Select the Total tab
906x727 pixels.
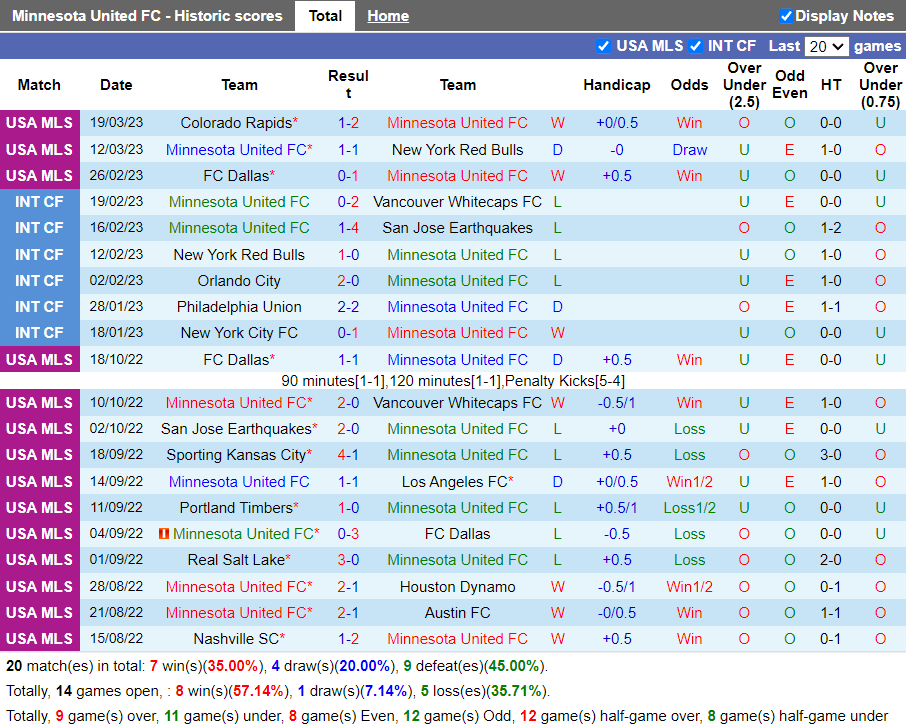tap(325, 16)
